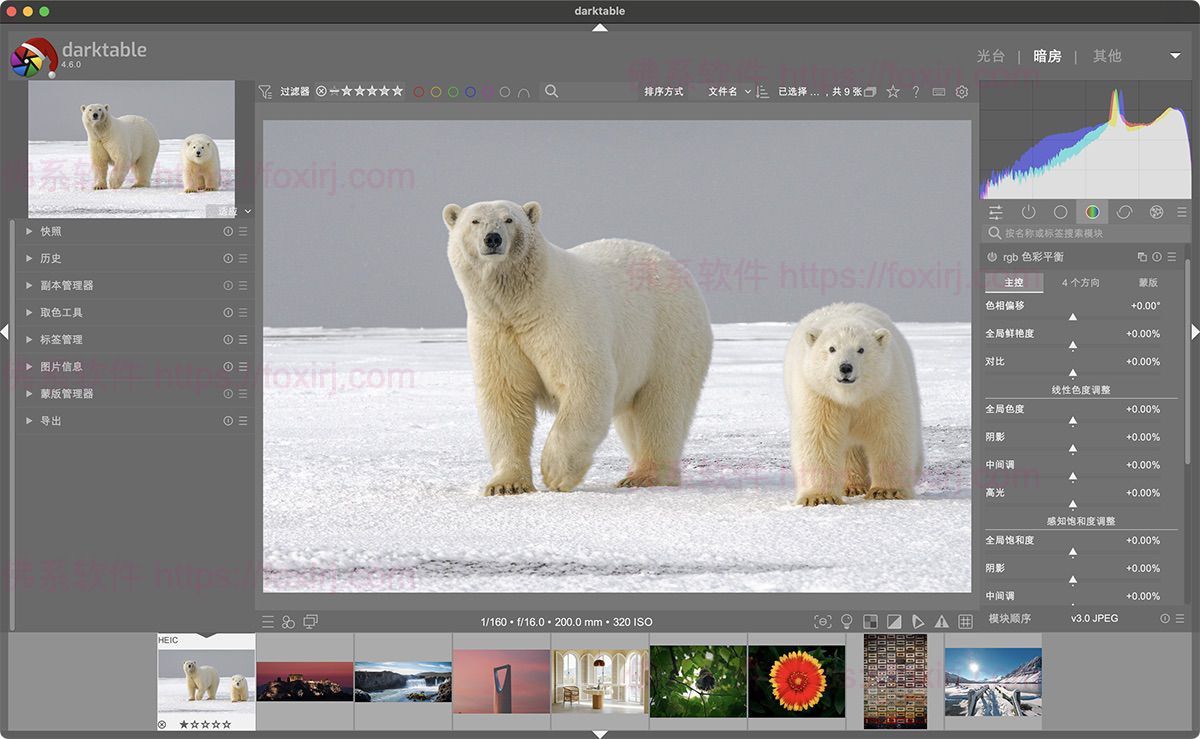This screenshot has width=1200, height=739.
Task: Switch to the 光台 view
Action: pyautogui.click(x=990, y=56)
